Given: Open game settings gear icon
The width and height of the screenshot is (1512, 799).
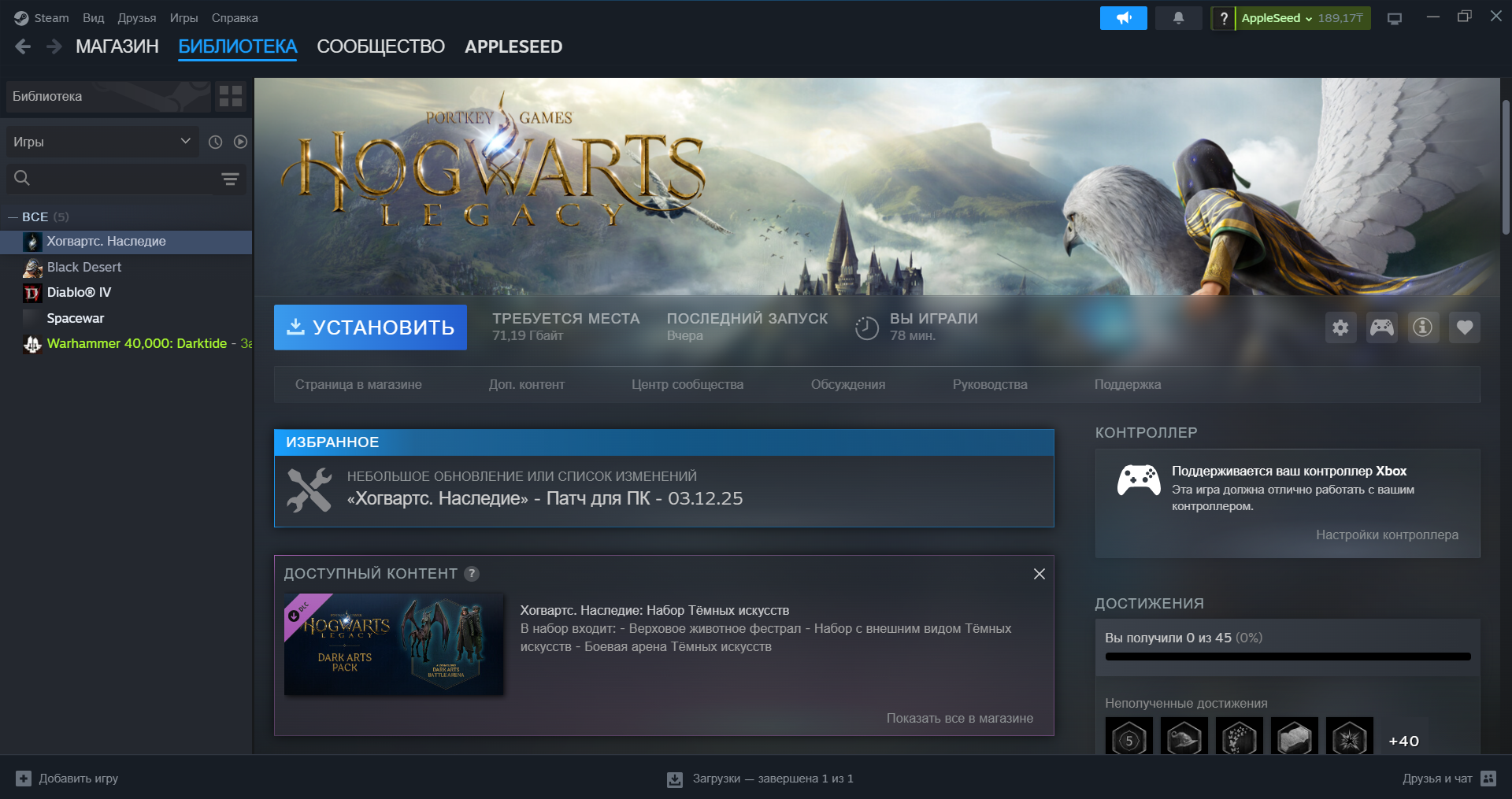Looking at the screenshot, I should point(1340,327).
